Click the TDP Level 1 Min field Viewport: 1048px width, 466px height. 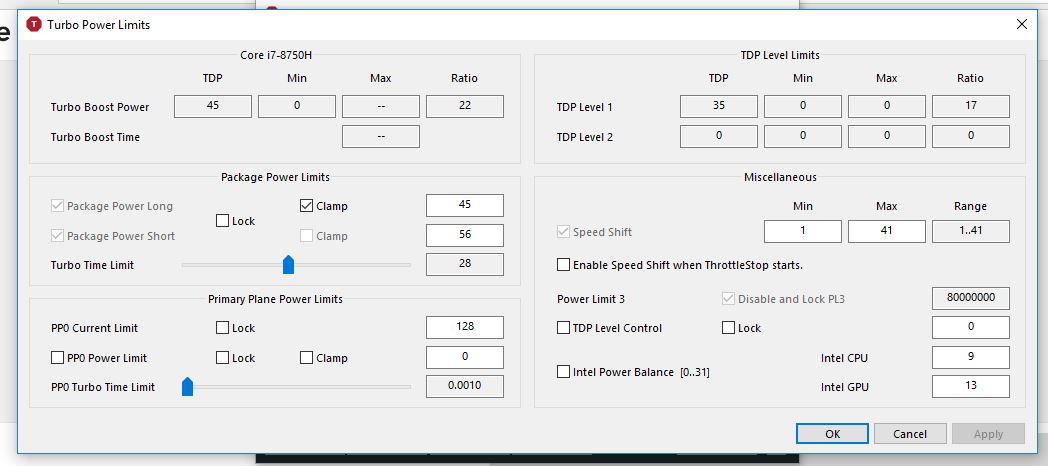click(x=803, y=106)
